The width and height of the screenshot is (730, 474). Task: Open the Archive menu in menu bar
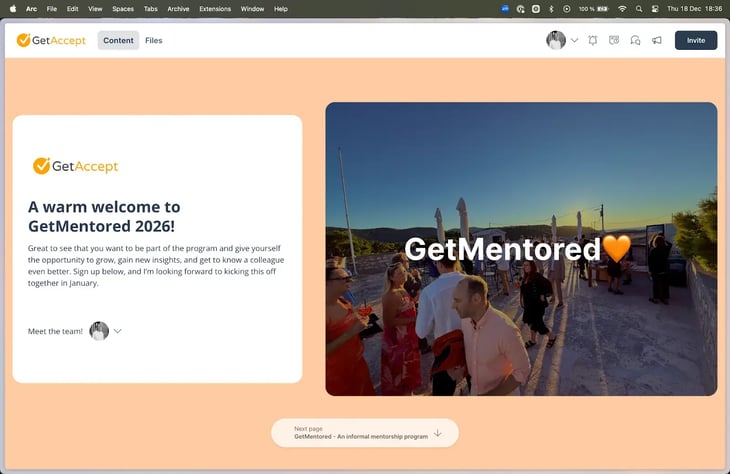click(178, 8)
